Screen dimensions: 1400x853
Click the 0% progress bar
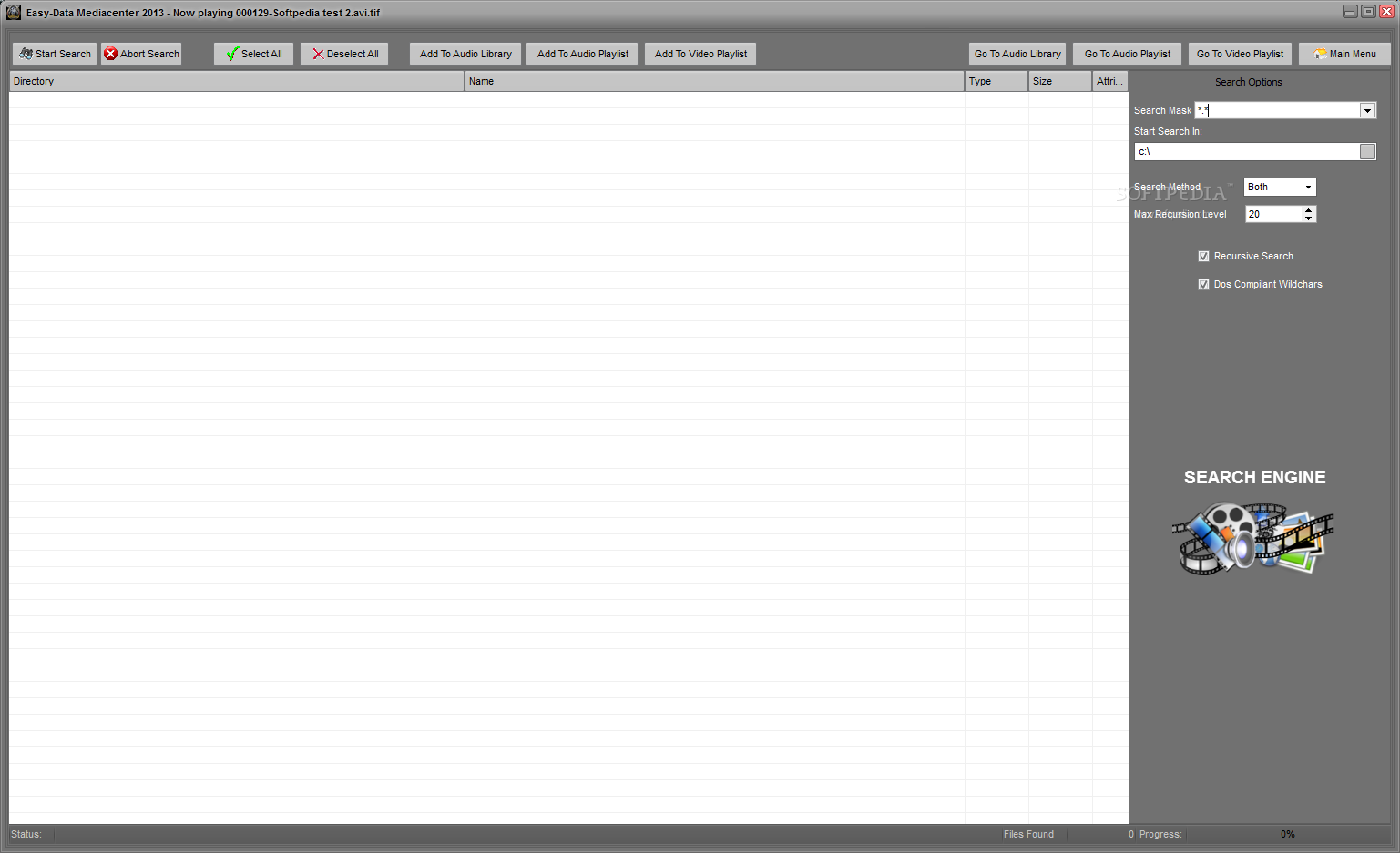tap(1288, 834)
